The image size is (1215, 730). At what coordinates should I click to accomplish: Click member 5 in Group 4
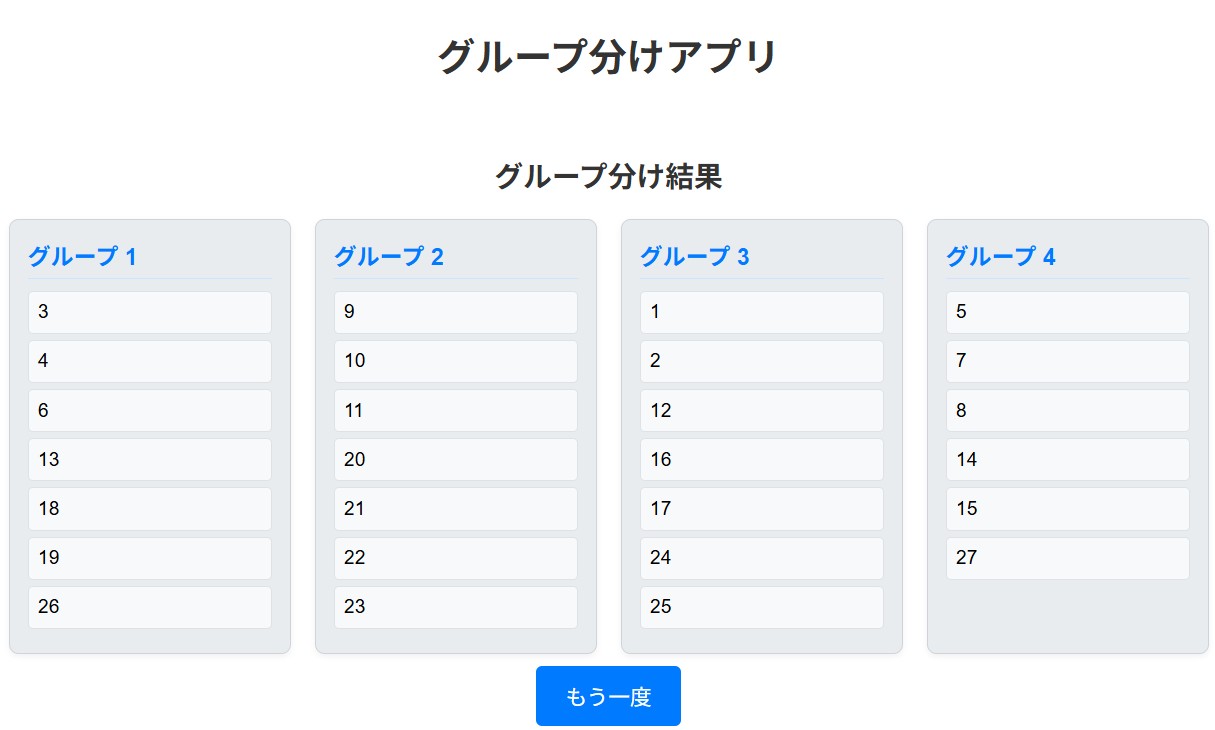1068,312
